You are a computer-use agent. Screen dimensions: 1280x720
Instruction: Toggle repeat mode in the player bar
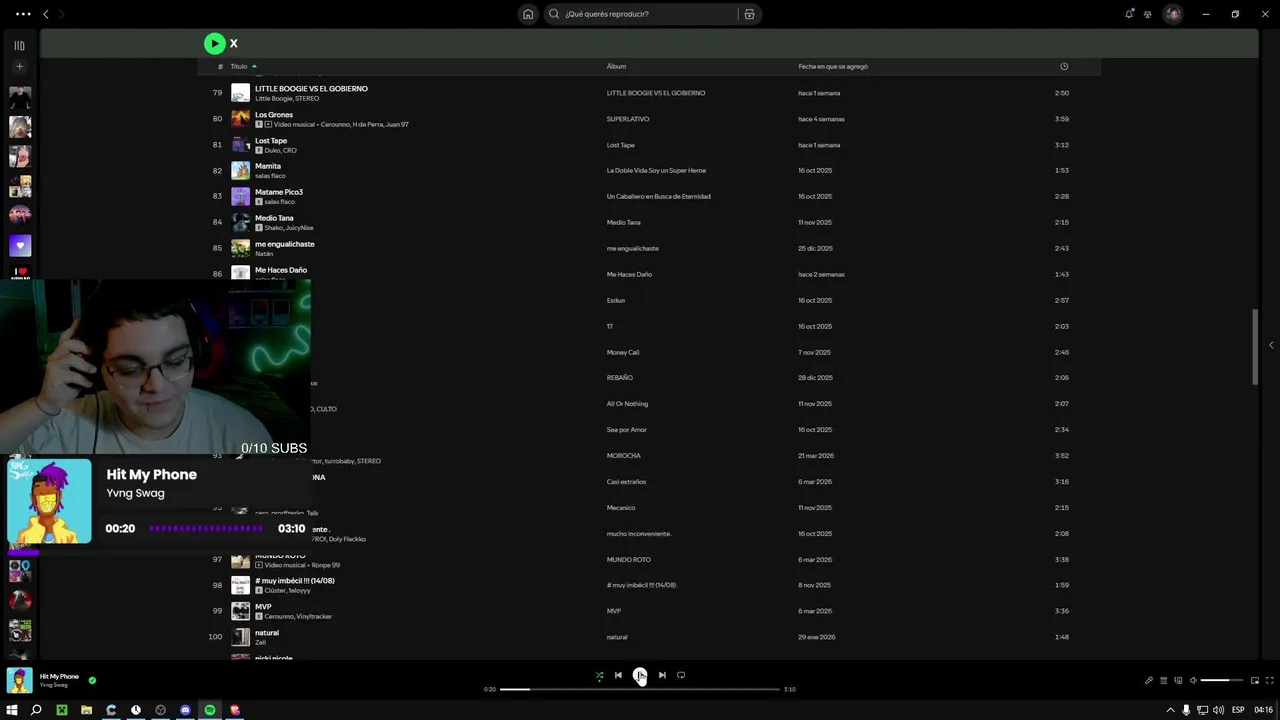pyautogui.click(x=681, y=675)
